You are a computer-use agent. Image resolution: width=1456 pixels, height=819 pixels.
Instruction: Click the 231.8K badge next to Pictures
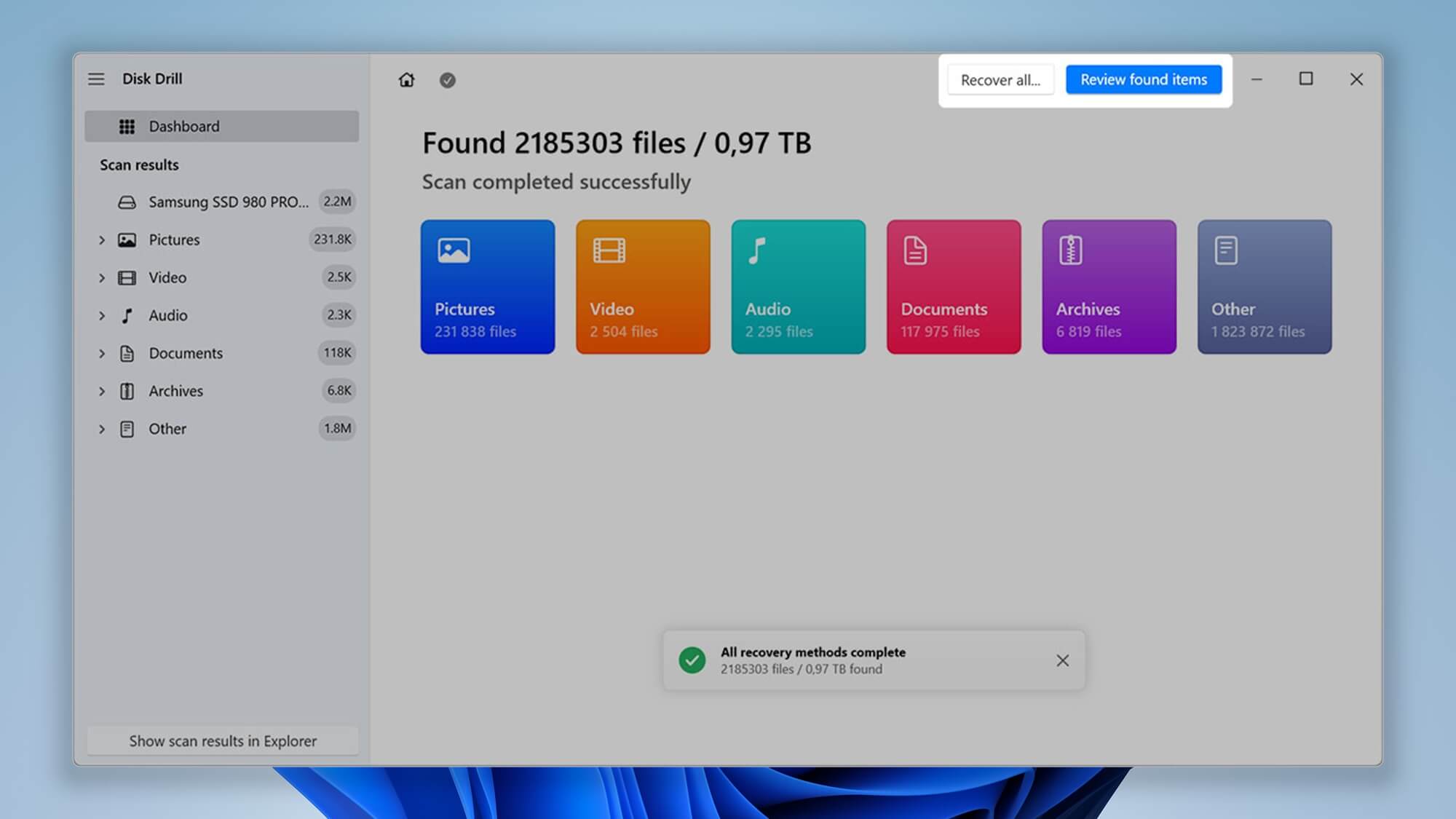tap(332, 239)
